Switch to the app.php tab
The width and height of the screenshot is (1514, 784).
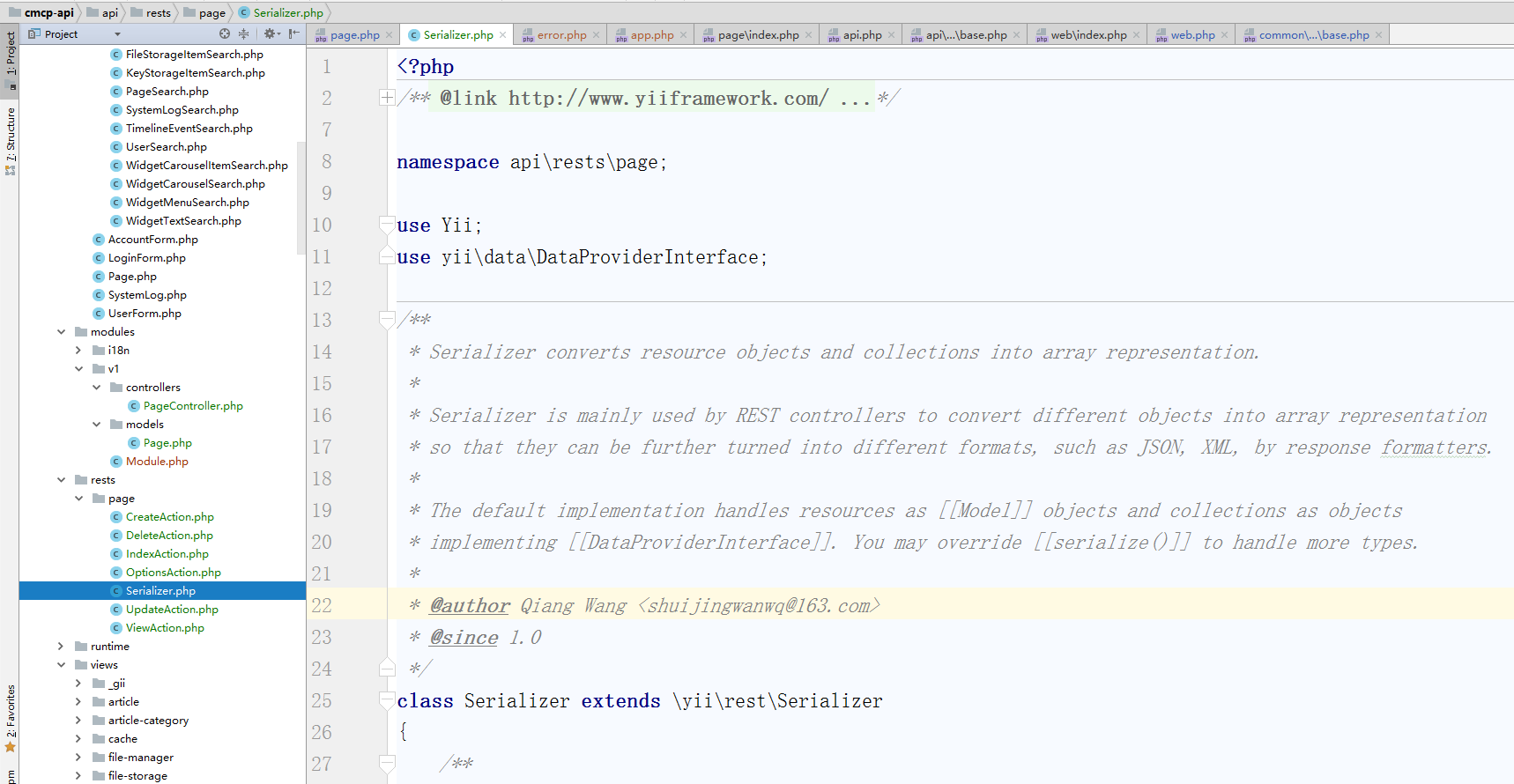[x=651, y=35]
